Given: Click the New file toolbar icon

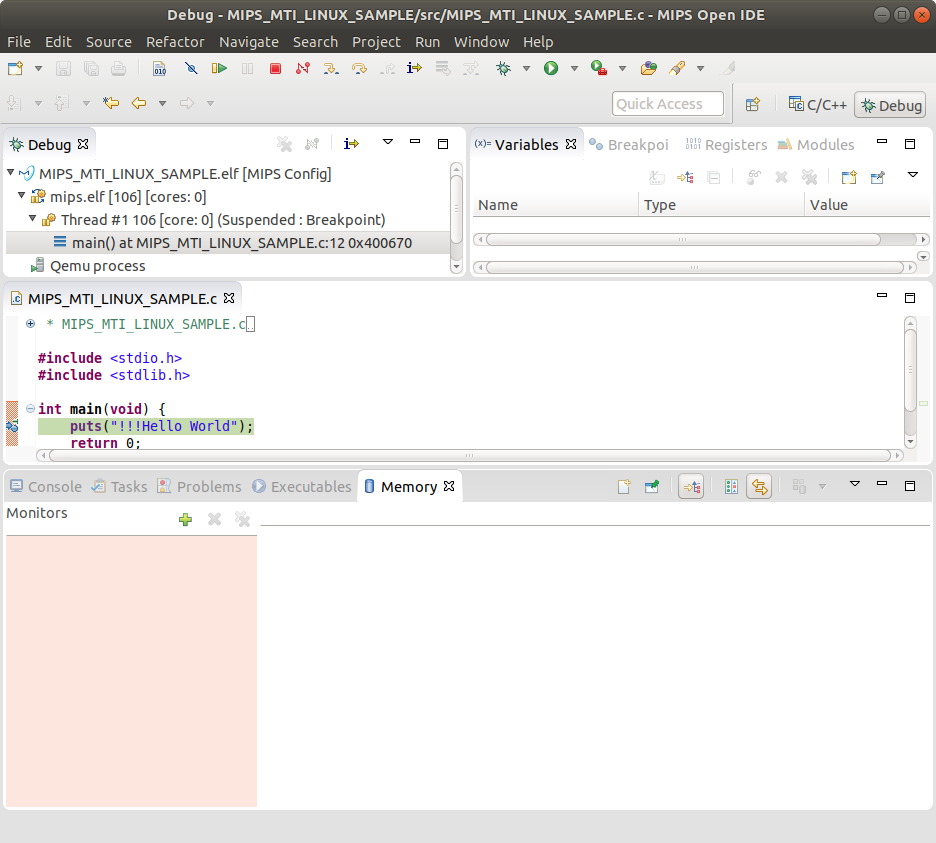Looking at the screenshot, I should (16, 69).
